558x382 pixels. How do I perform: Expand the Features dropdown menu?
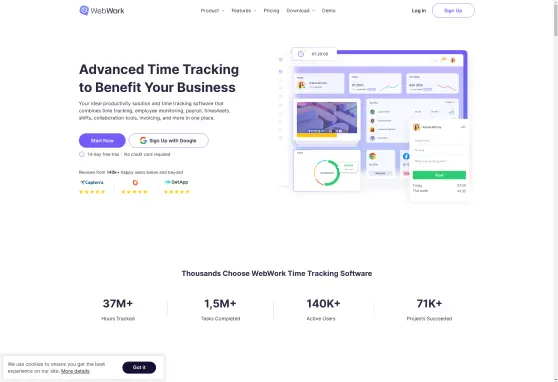point(244,11)
